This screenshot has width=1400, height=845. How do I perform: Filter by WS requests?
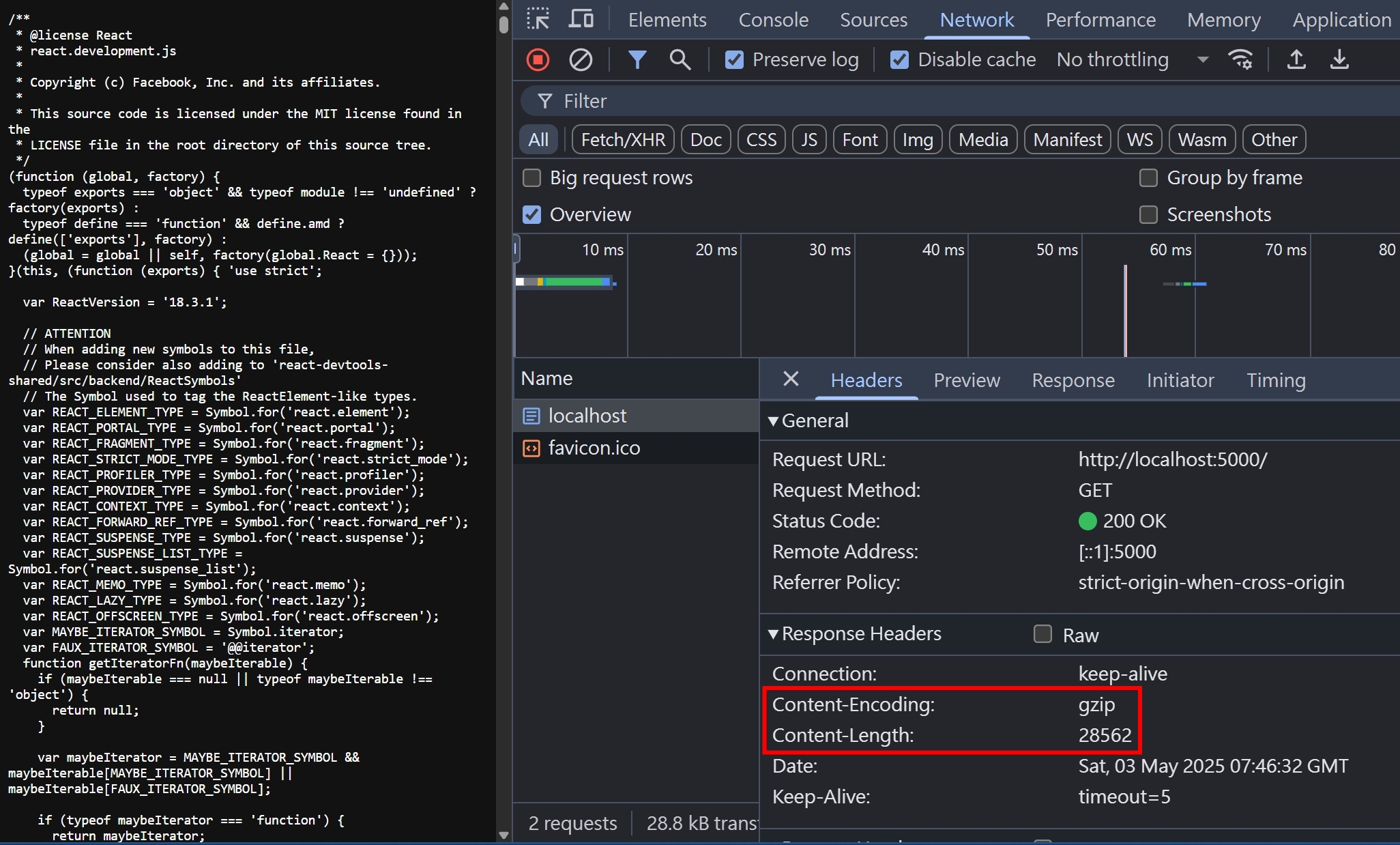1139,140
